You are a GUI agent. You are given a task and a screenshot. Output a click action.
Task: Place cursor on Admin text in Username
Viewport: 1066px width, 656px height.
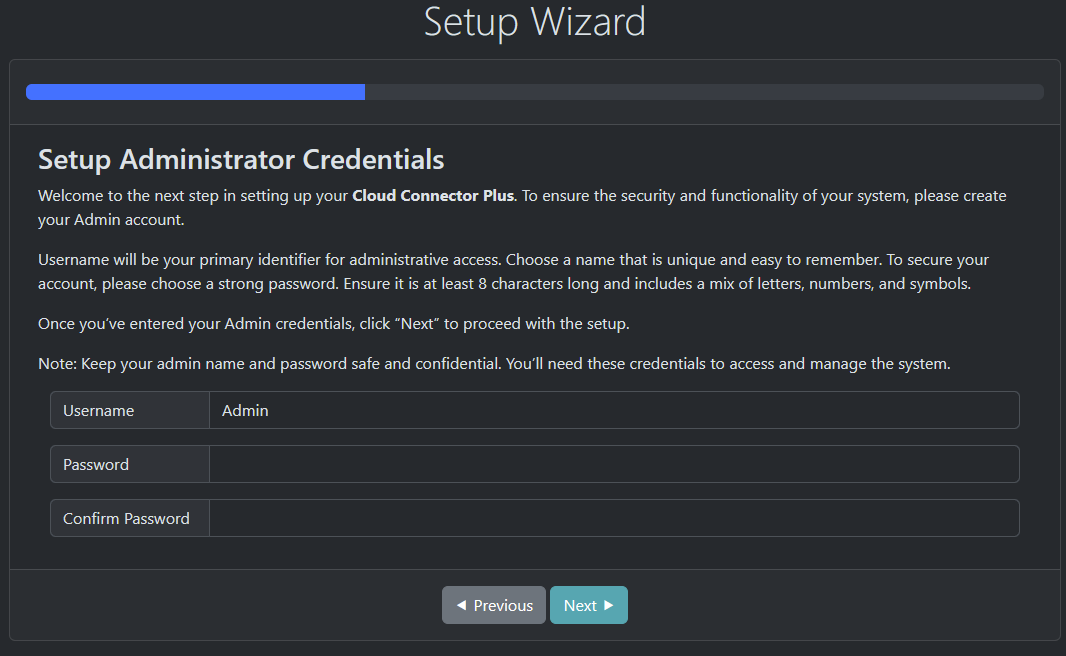pos(245,410)
